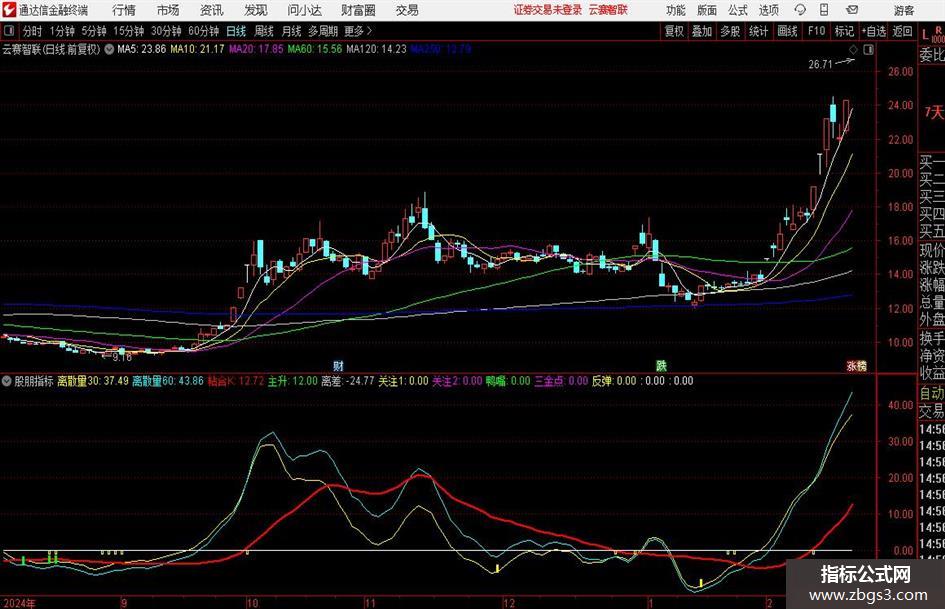Switch to 15分钟 period tab
Screen dimensions: 945x609
pyautogui.click(x=128, y=31)
